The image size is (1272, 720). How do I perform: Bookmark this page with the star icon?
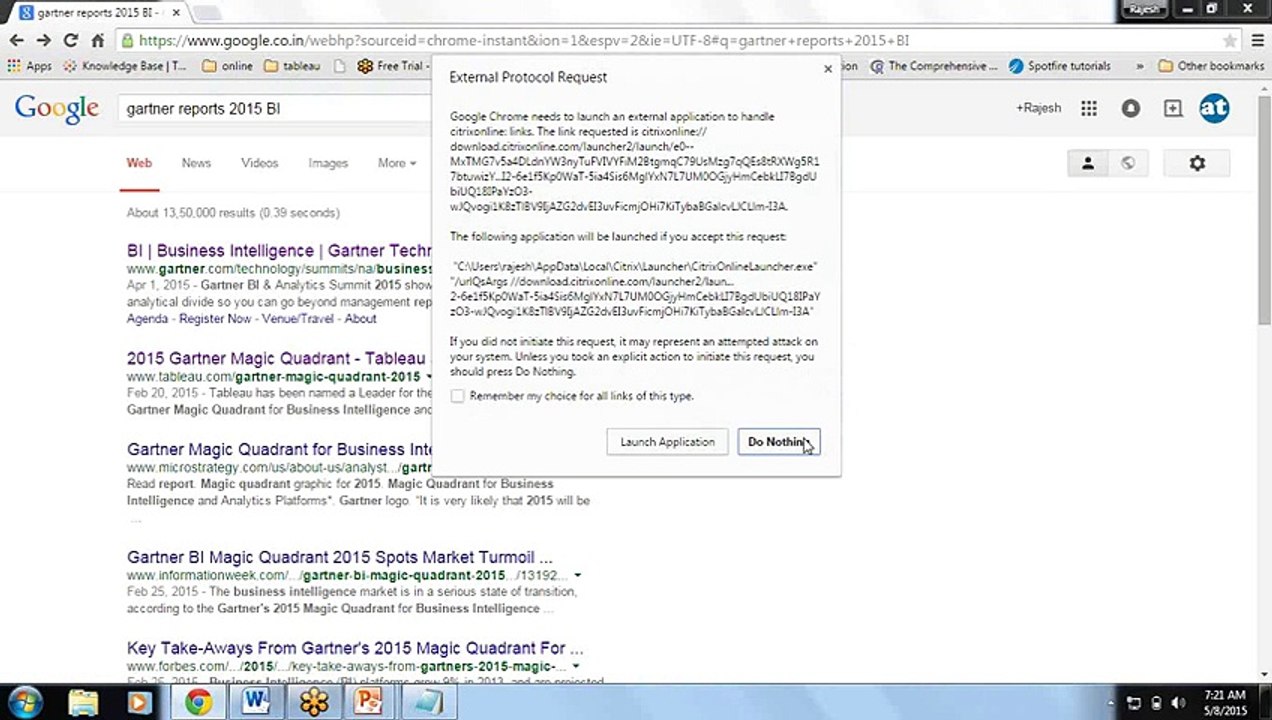(x=1230, y=41)
